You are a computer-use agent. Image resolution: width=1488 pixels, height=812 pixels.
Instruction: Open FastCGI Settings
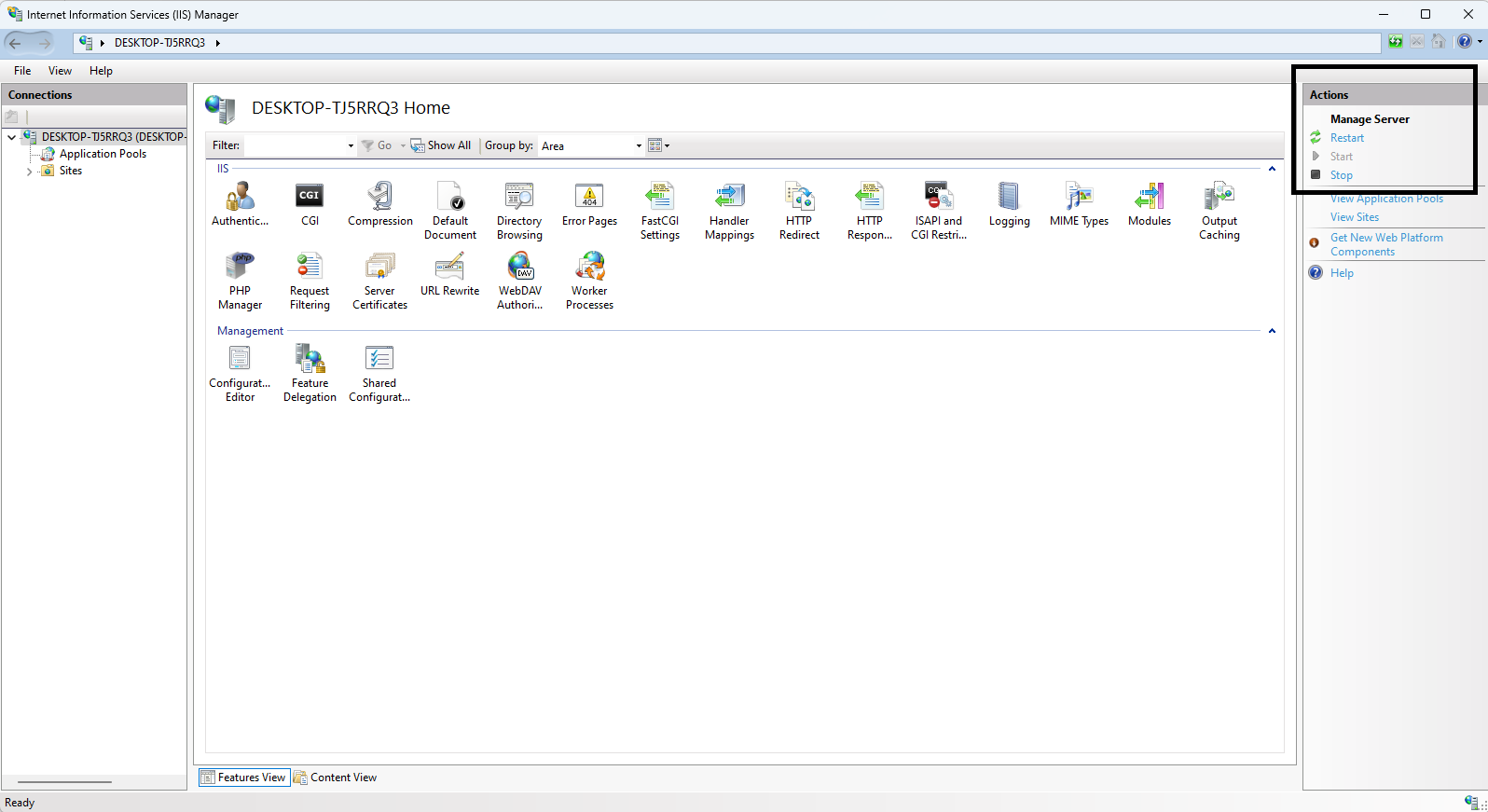(659, 211)
